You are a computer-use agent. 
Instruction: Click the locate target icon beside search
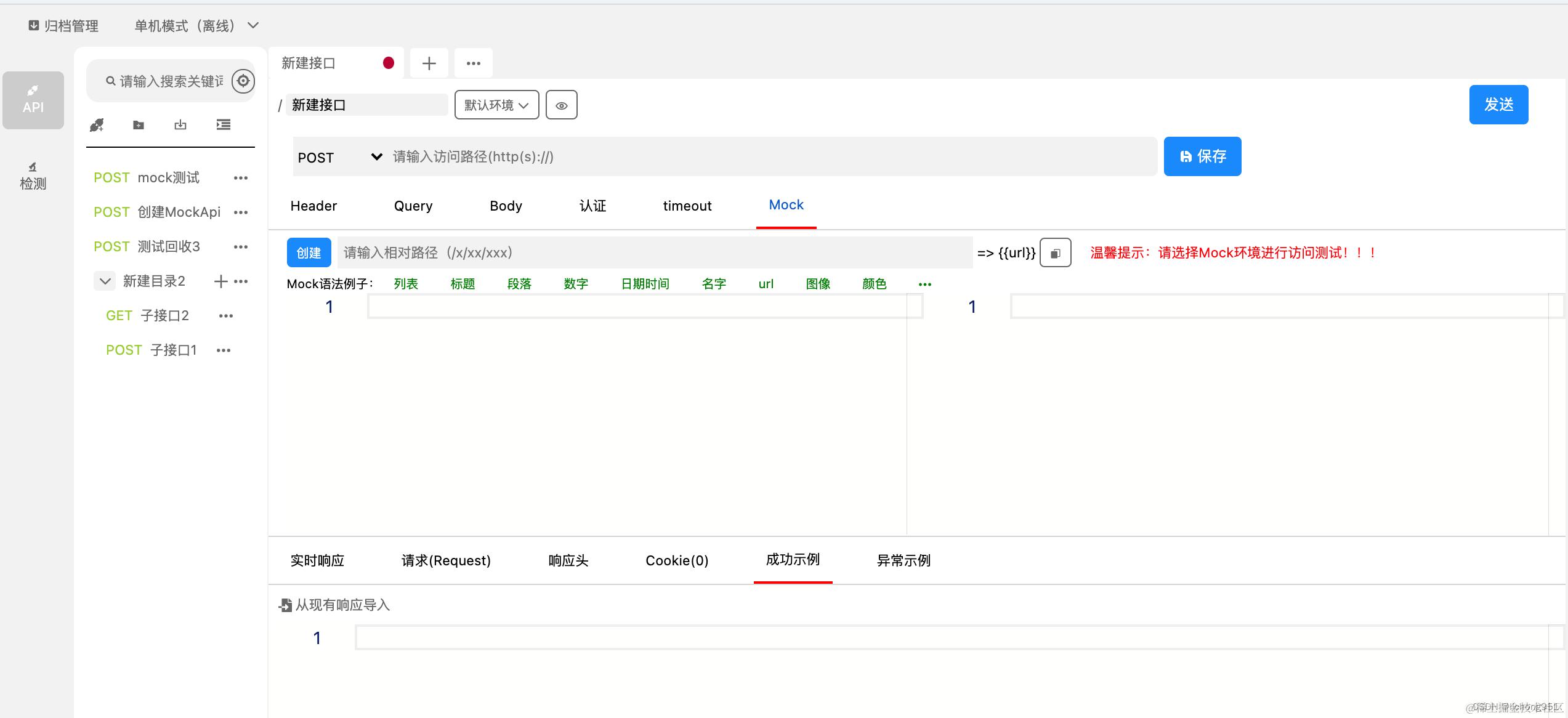click(243, 81)
